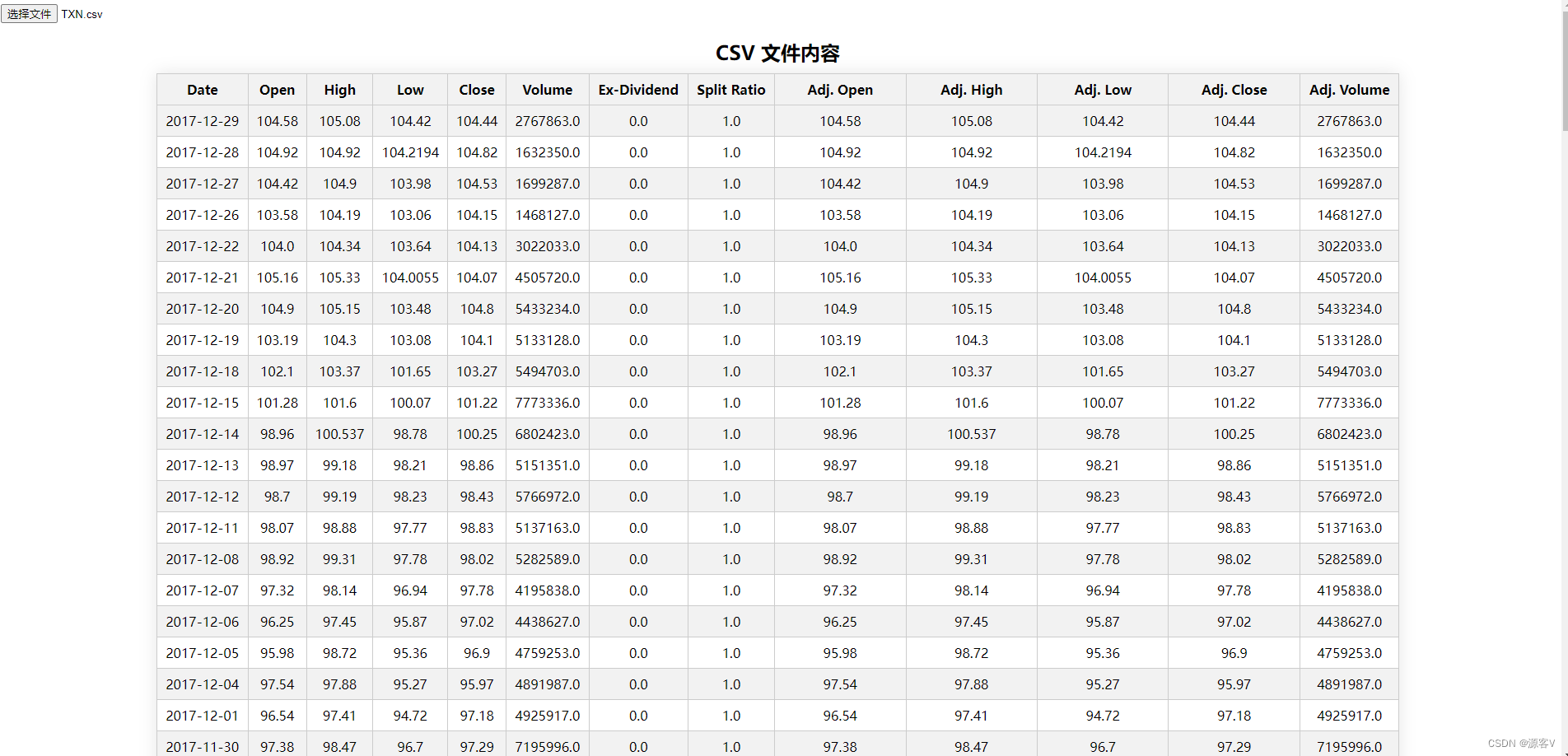1568x756 pixels.
Task: Select the date cell 2017-12-15
Action: click(203, 403)
